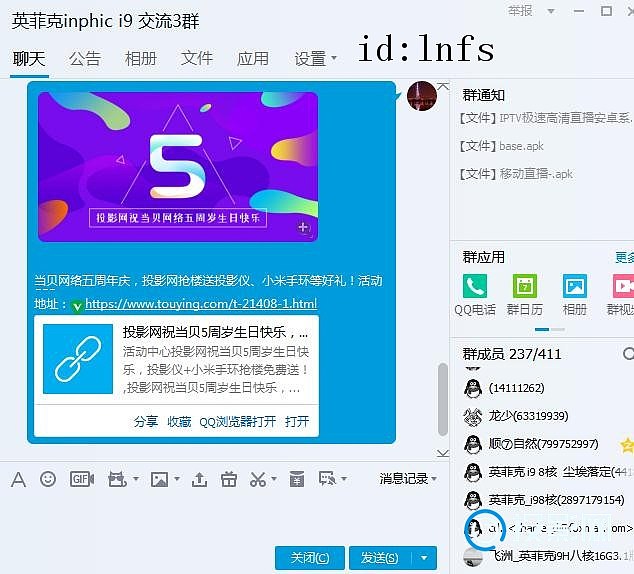Viewport: 634px width, 574px height.
Task: Click the plus icon on purple image
Action: coord(304,228)
